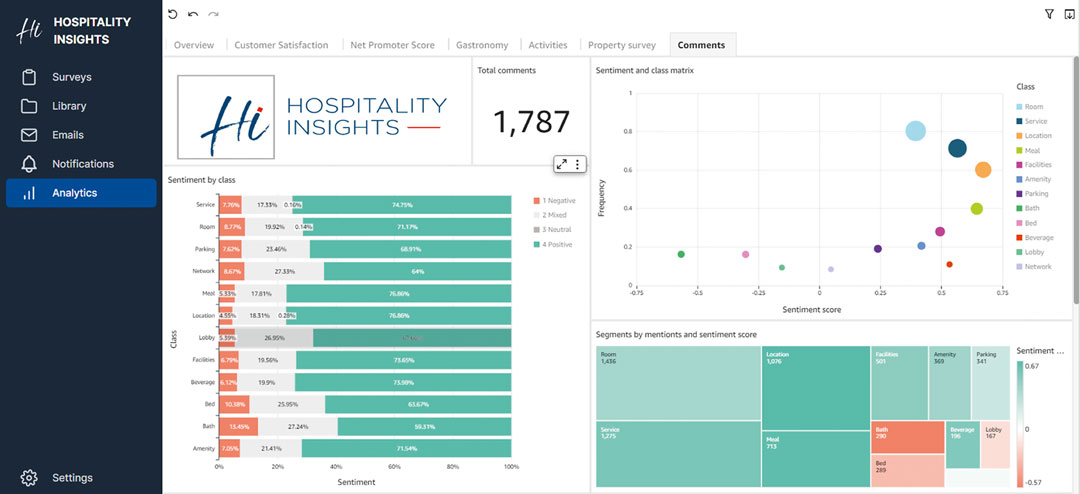The image size is (1080, 494).
Task: Open the Emails envelope item
Action: click(x=30, y=135)
